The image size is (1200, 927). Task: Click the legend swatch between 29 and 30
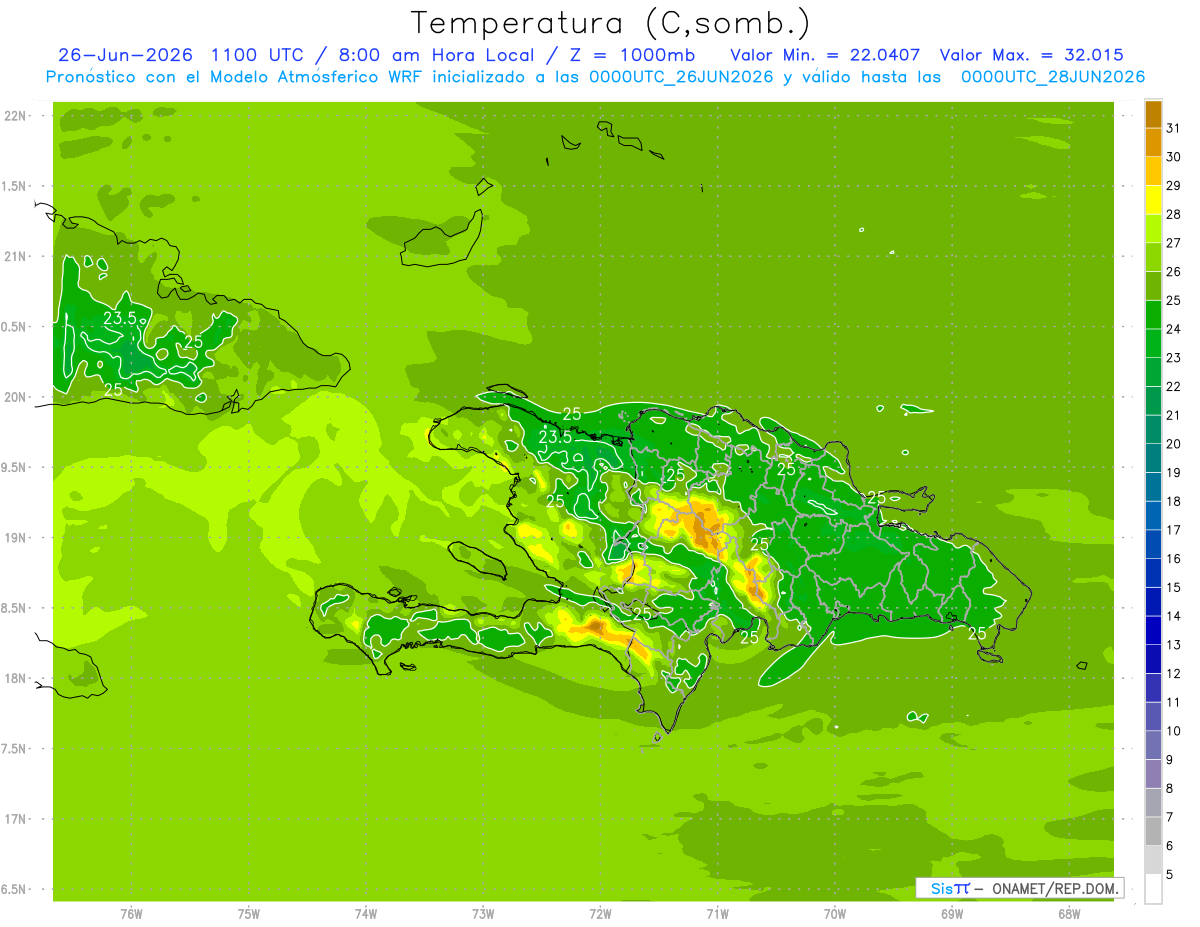pyautogui.click(x=1153, y=171)
